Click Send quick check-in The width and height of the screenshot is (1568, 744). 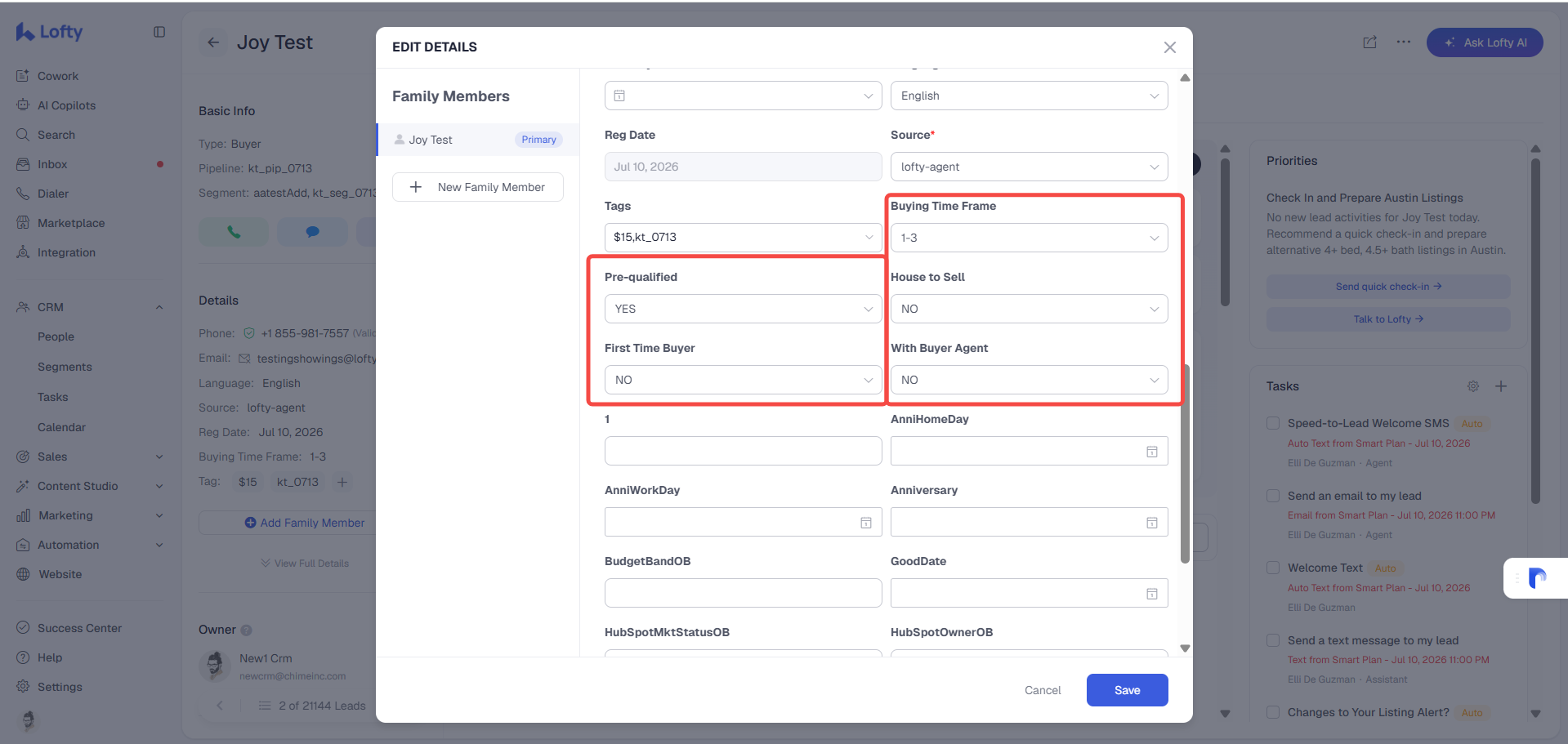(x=1388, y=287)
